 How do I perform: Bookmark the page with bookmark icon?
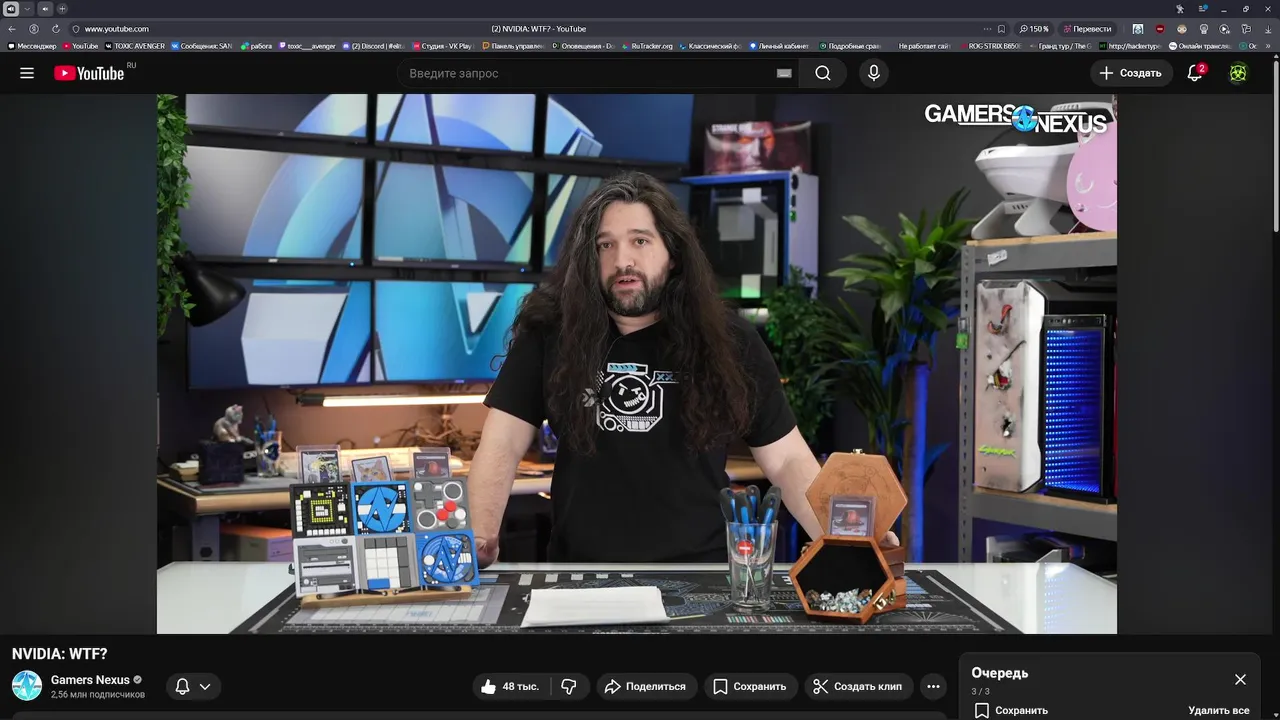pyautogui.click(x=1001, y=29)
